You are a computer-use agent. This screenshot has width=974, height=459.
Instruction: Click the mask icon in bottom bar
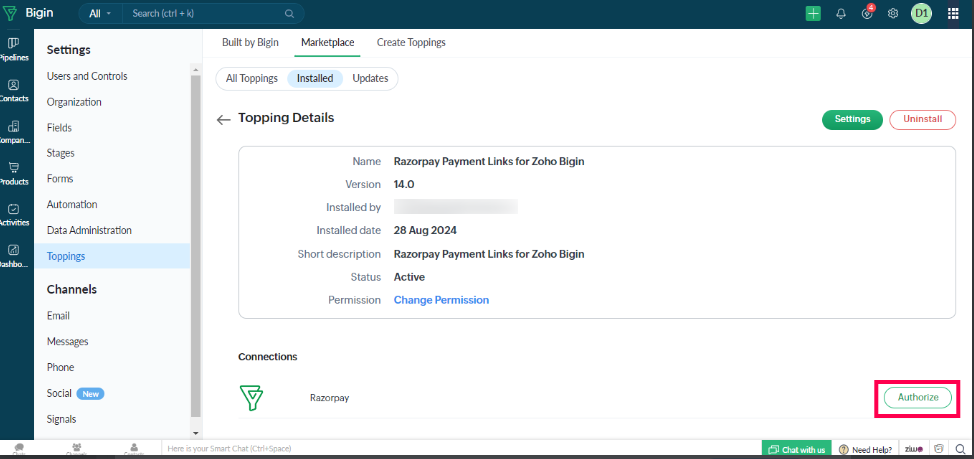940,449
